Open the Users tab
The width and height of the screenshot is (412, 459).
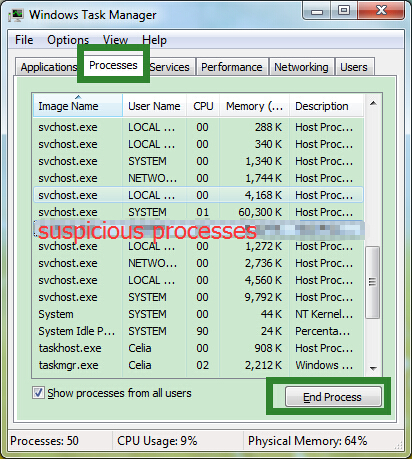pyautogui.click(x=354, y=67)
